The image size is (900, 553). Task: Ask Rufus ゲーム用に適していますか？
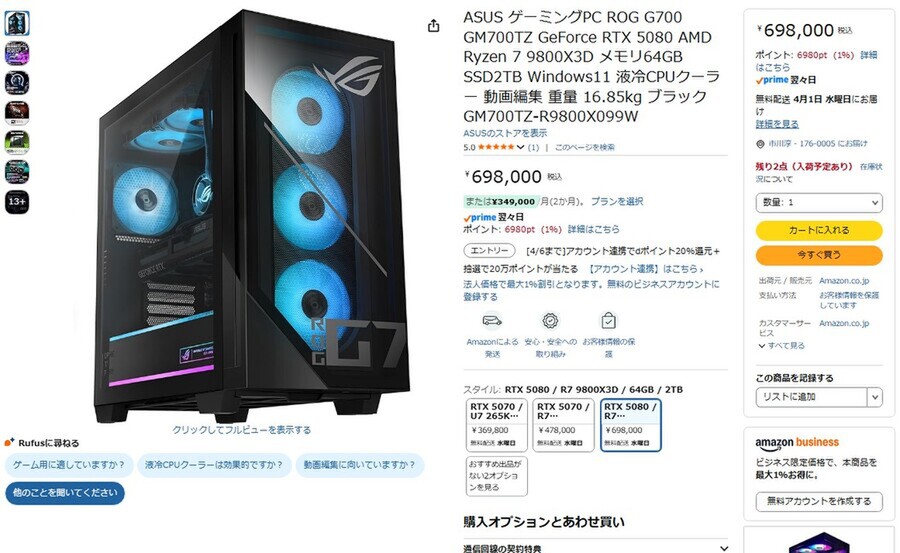(69, 465)
